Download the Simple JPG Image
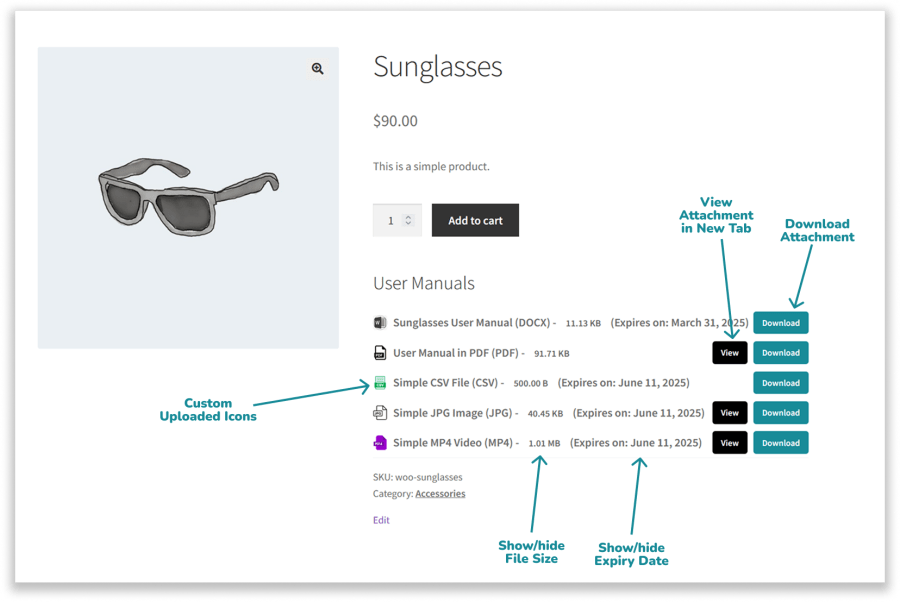Screen dimensions: 900x602 (781, 413)
